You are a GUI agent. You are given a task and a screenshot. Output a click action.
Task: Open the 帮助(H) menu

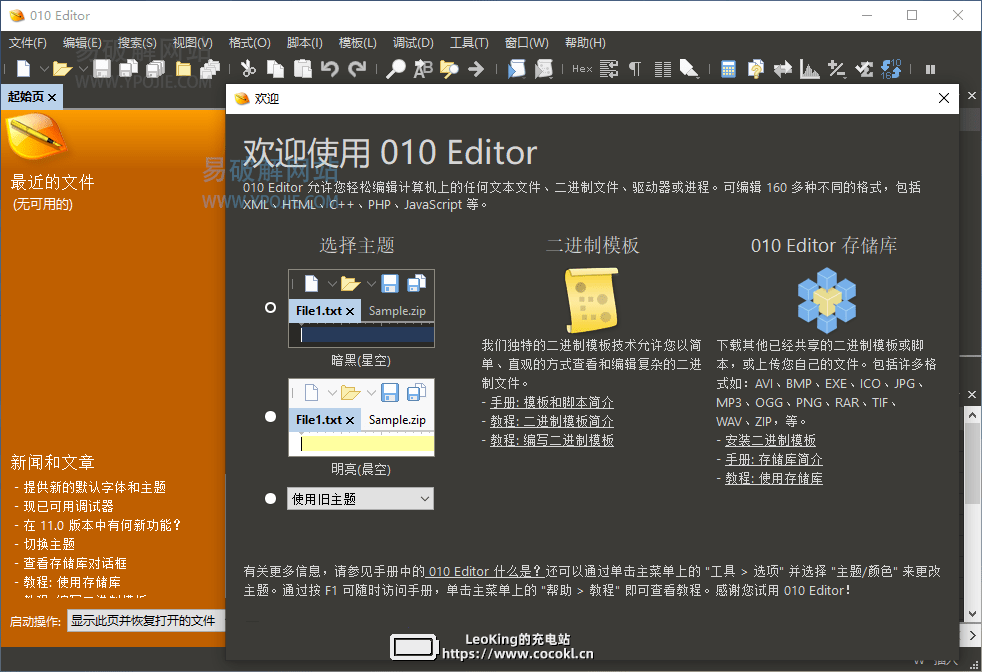point(585,43)
